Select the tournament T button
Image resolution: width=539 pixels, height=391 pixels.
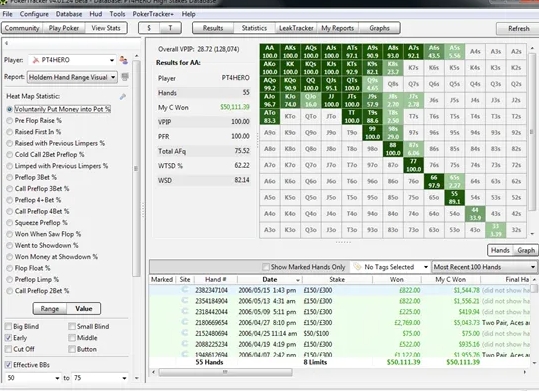pos(170,28)
